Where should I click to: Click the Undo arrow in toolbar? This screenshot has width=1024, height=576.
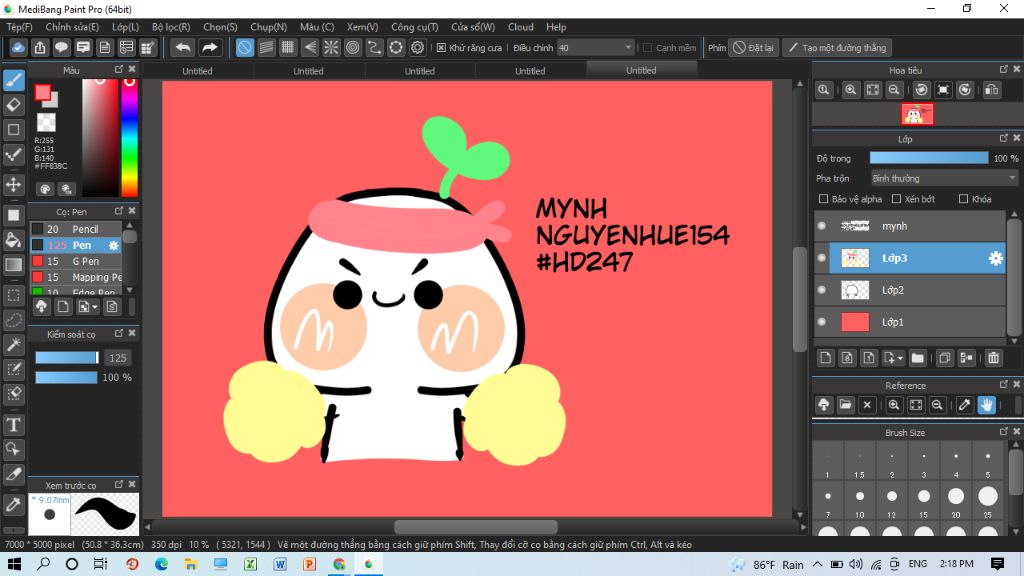pos(183,48)
